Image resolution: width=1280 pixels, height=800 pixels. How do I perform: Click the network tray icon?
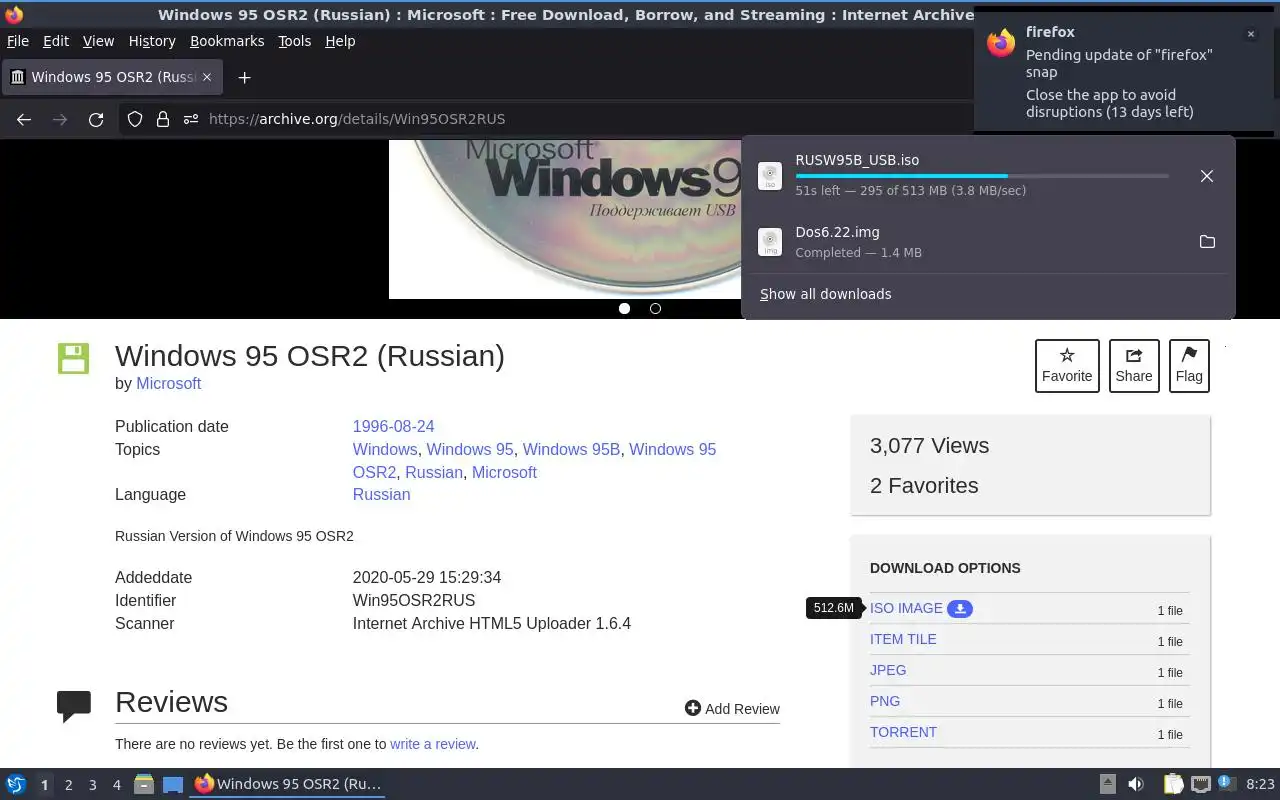(1201, 784)
